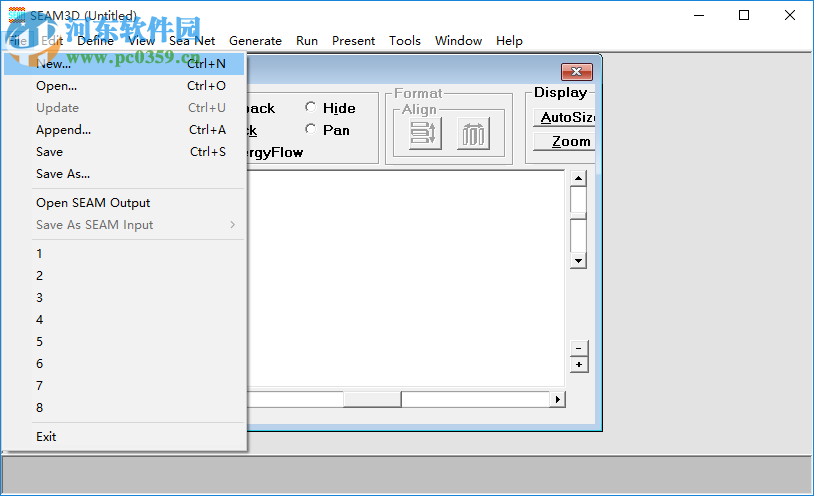Open recent file entry 3
Image resolution: width=814 pixels, height=496 pixels.
(x=124, y=298)
